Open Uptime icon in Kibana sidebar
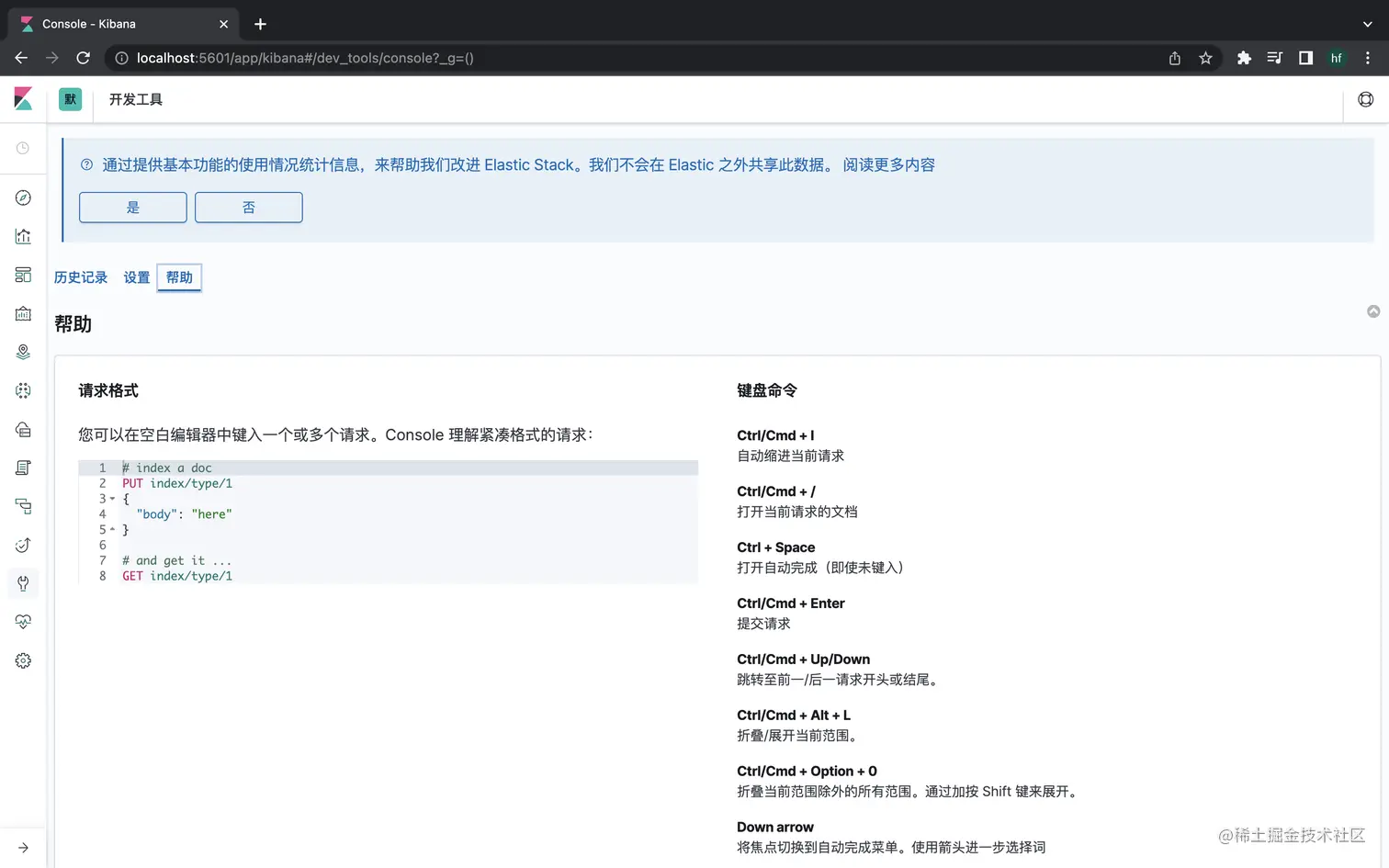Image resolution: width=1389 pixels, height=868 pixels. point(23,545)
